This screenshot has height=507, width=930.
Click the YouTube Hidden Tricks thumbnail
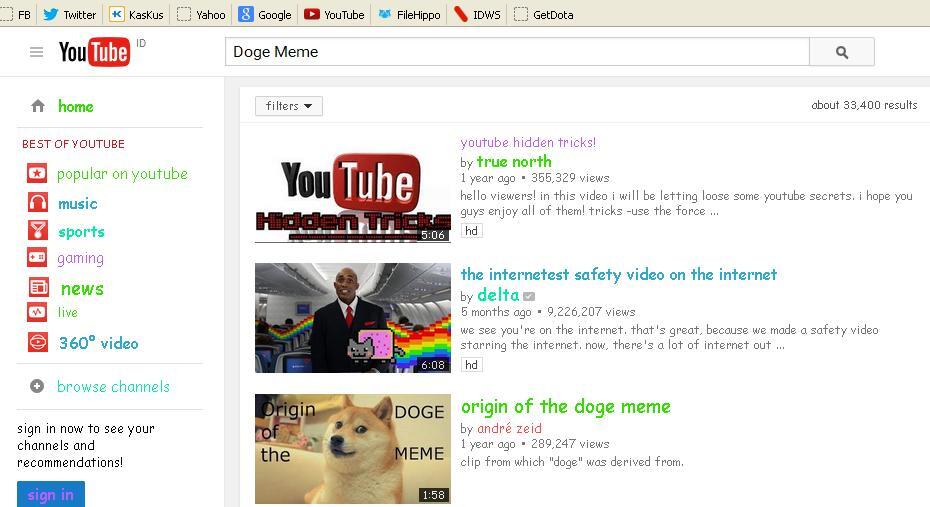click(x=353, y=188)
